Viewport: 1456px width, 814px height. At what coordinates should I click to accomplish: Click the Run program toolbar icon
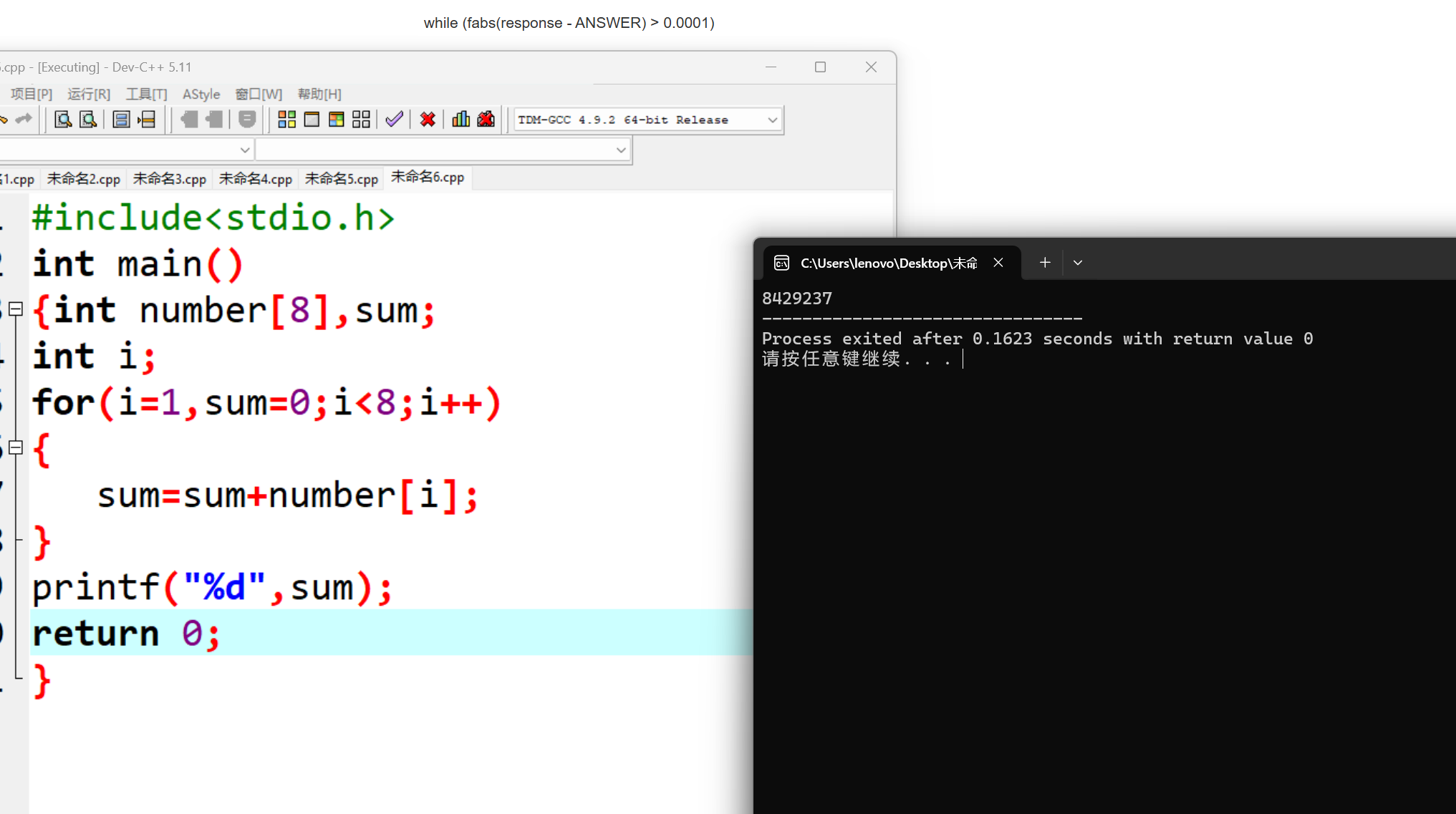312,120
